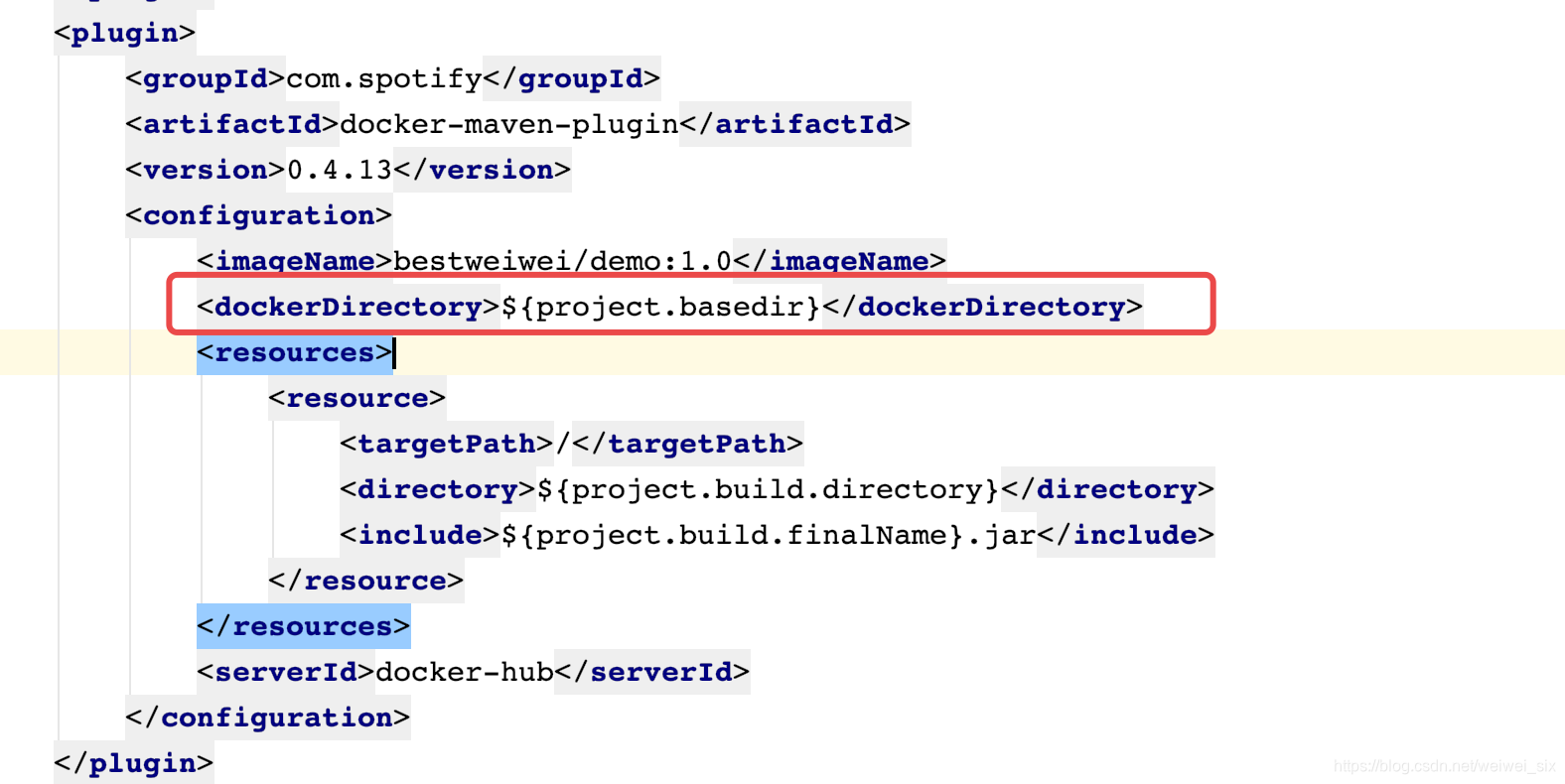Click the closing dockerDirectory tag

pyautogui.click(x=983, y=307)
